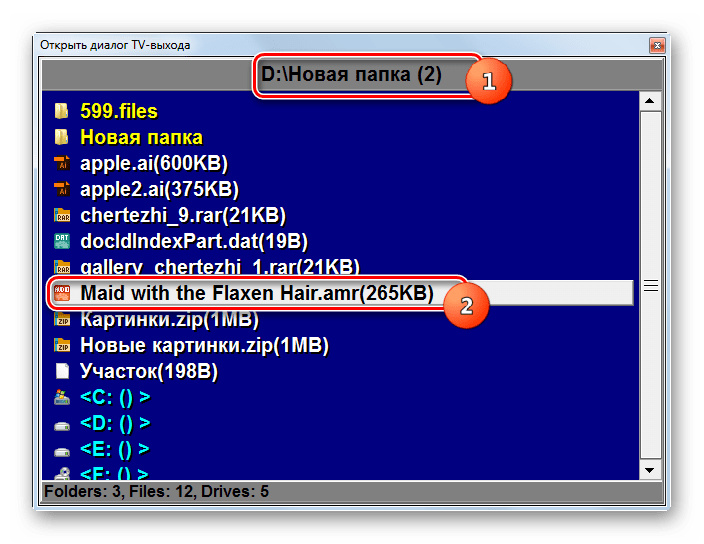Select chertezhi_9.rar(21KB) archive
The height and width of the screenshot is (544, 704).
coord(183,215)
